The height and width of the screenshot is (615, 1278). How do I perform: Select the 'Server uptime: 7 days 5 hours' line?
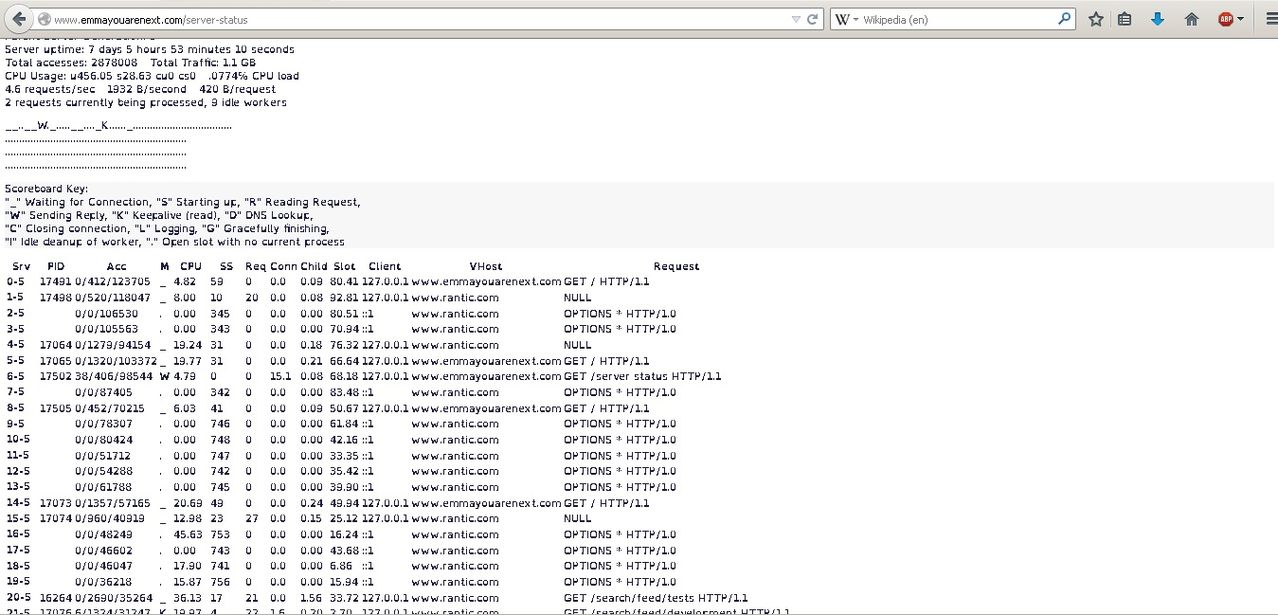click(150, 49)
